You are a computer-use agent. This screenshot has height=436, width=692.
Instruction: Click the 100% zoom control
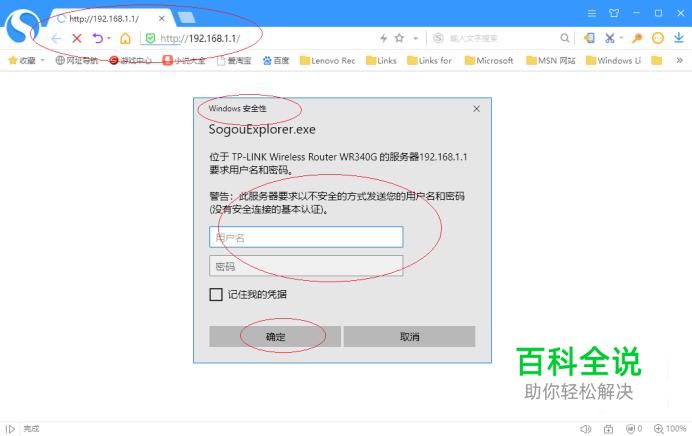[x=670, y=428]
